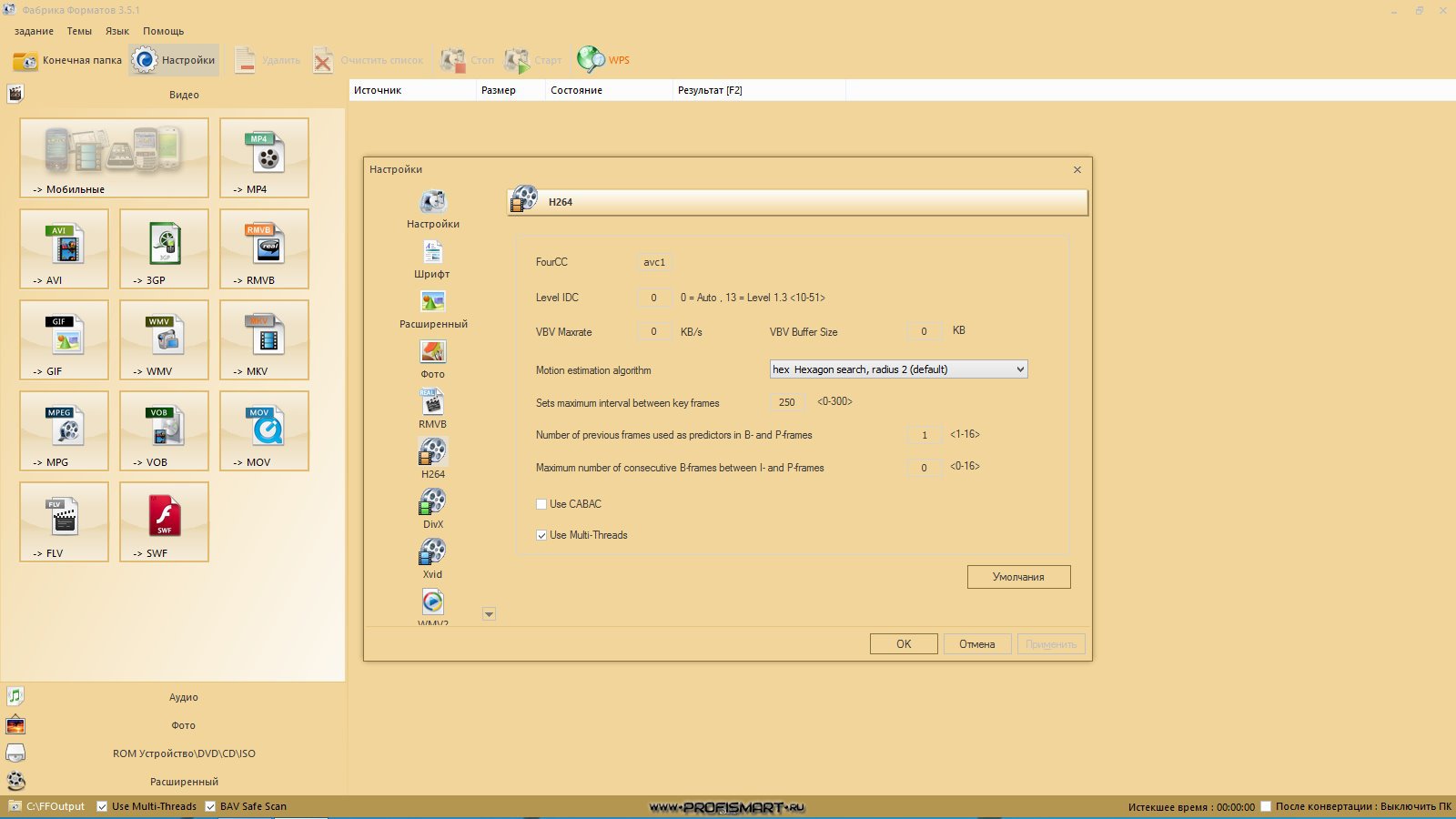Reset with the Умолчания button
Viewport: 1456px width, 819px height.
click(1018, 577)
